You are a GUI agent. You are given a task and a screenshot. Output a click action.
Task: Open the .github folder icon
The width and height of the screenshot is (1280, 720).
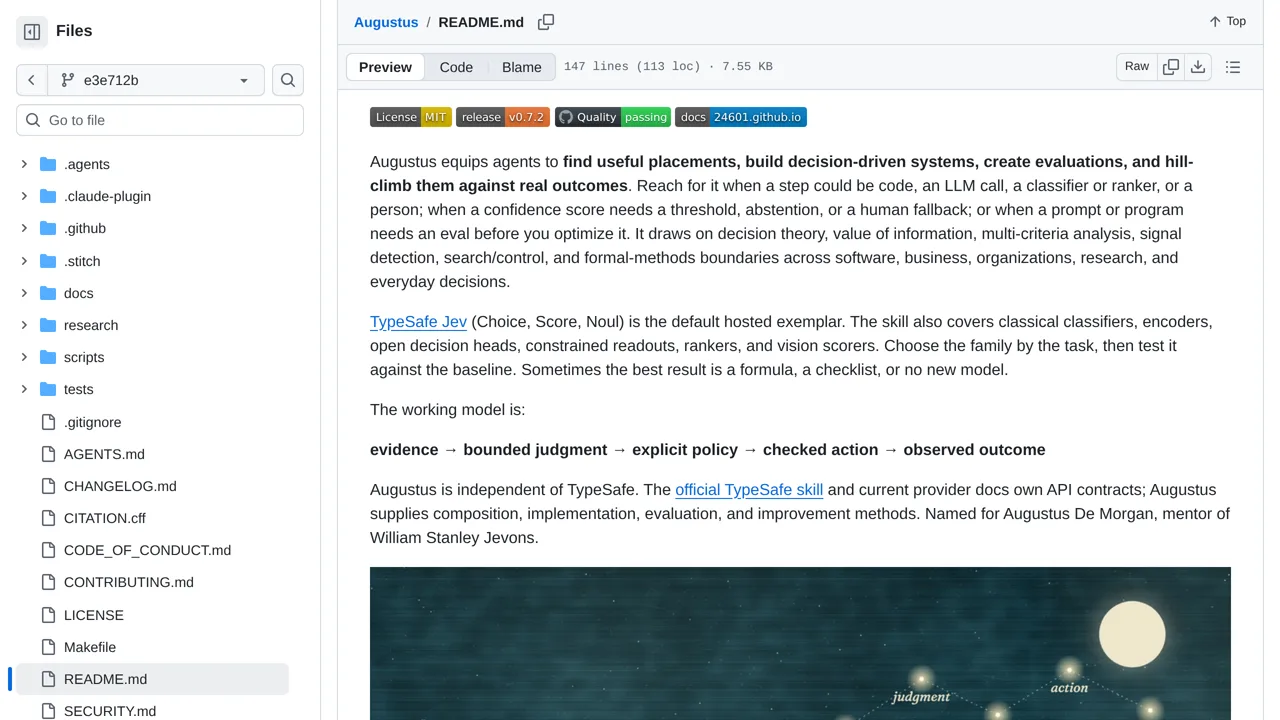(48, 228)
